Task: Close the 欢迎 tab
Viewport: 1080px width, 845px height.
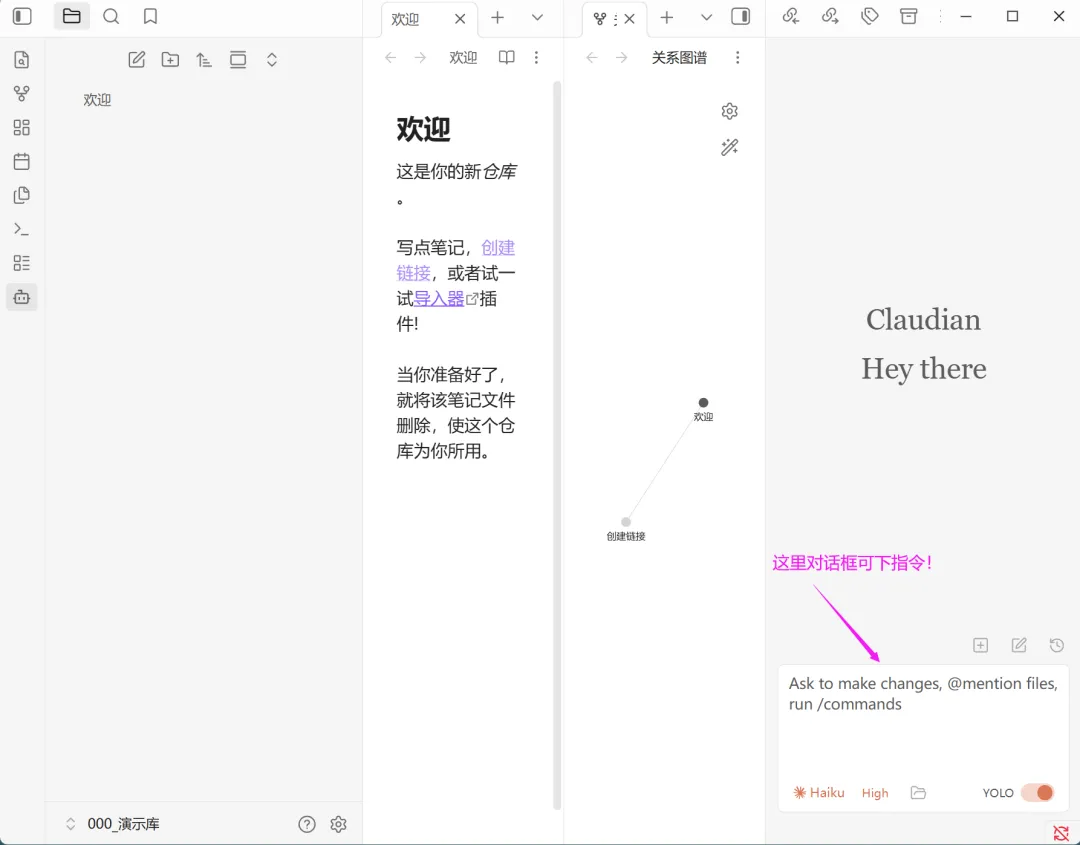Action: (460, 19)
